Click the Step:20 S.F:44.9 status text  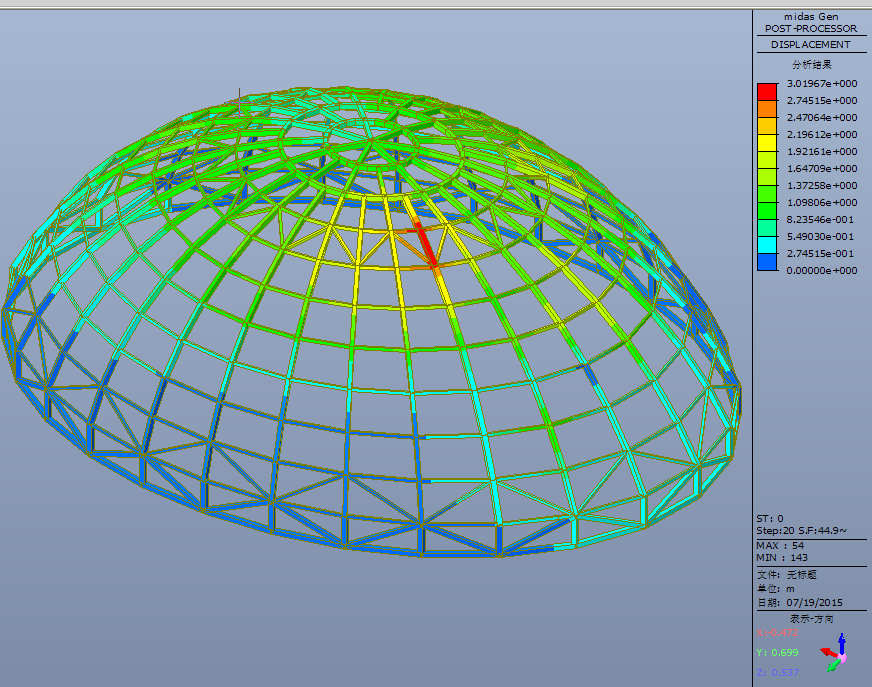[x=801, y=530]
